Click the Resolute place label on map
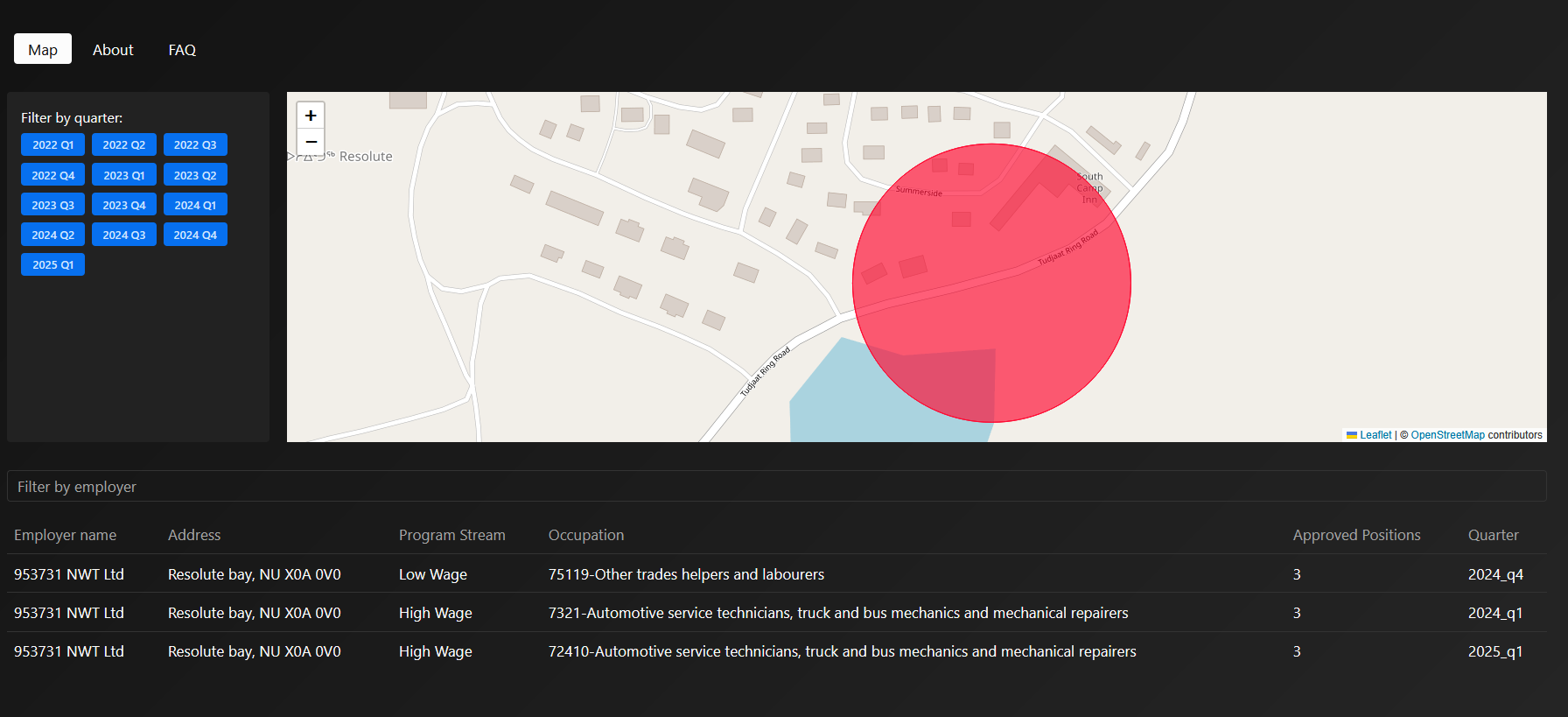Screen dimensions: 1568x717 [x=366, y=157]
